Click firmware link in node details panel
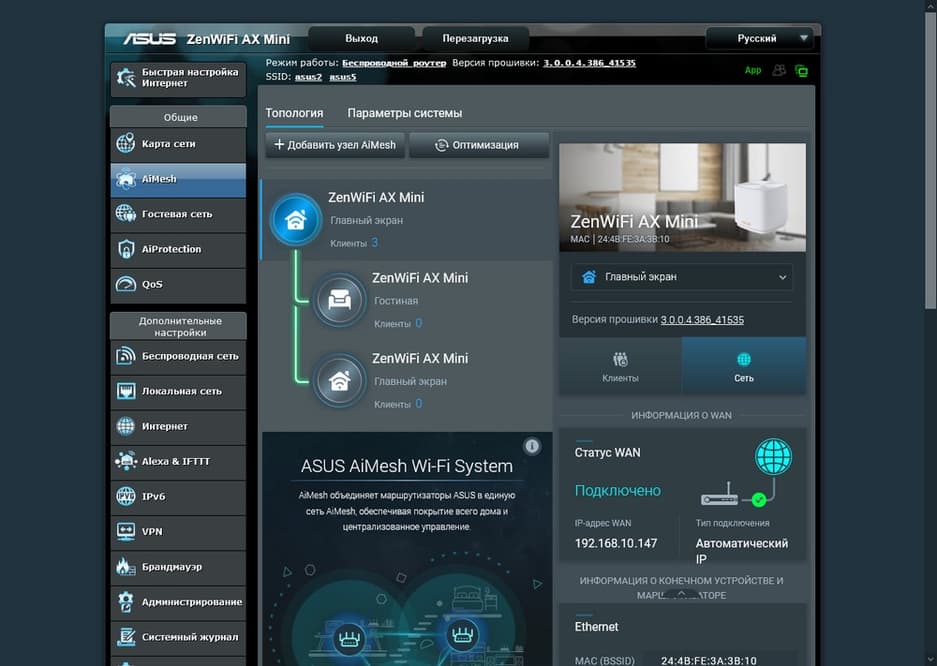This screenshot has height=666, width=937. pyautogui.click(x=702, y=320)
